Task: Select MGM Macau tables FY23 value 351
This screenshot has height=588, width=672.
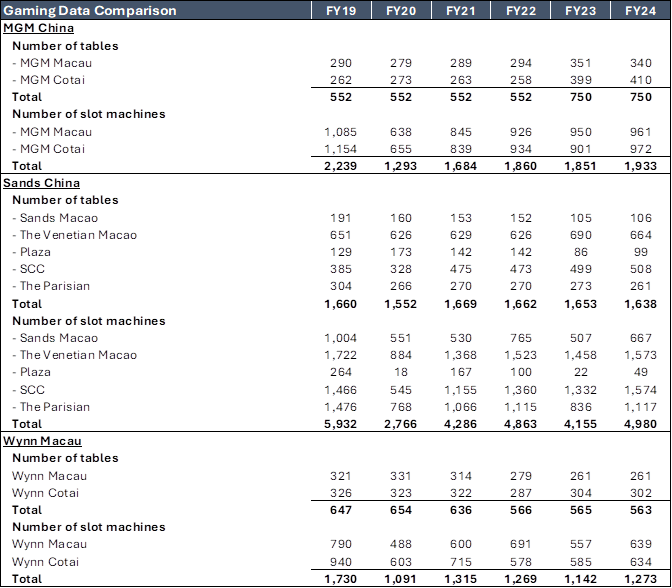Action: [581, 63]
